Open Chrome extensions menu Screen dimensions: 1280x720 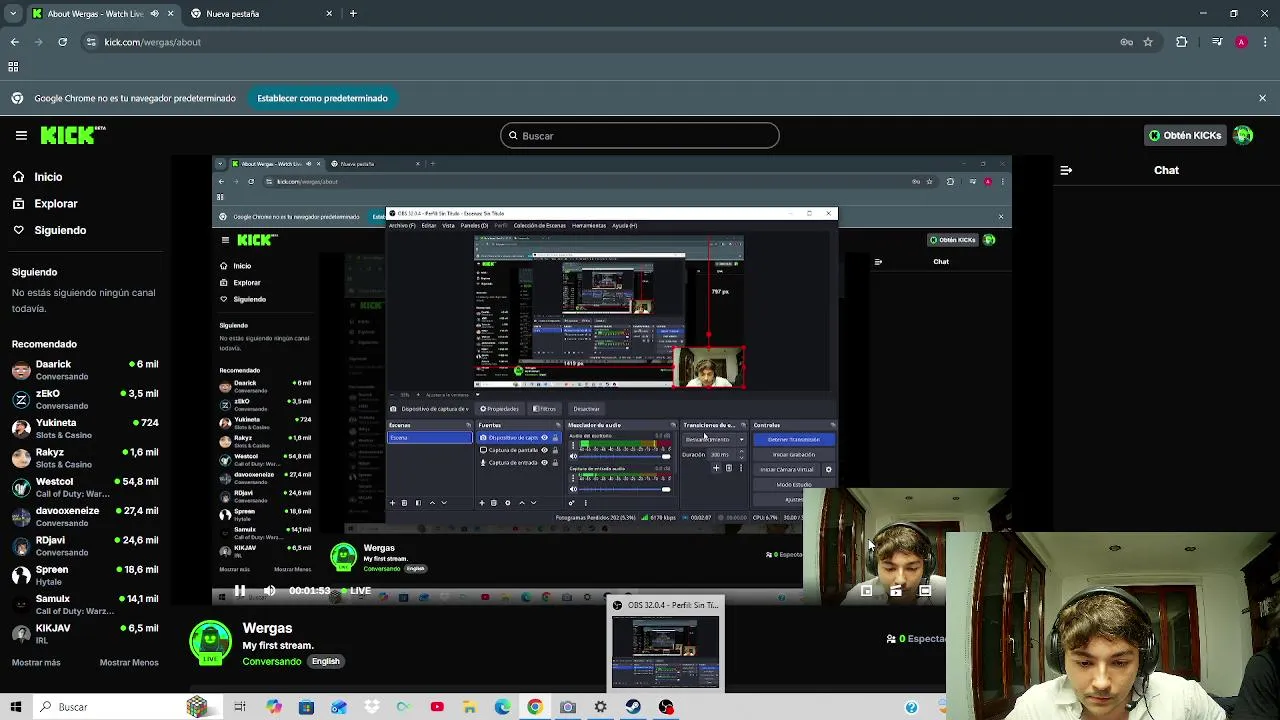[1182, 42]
